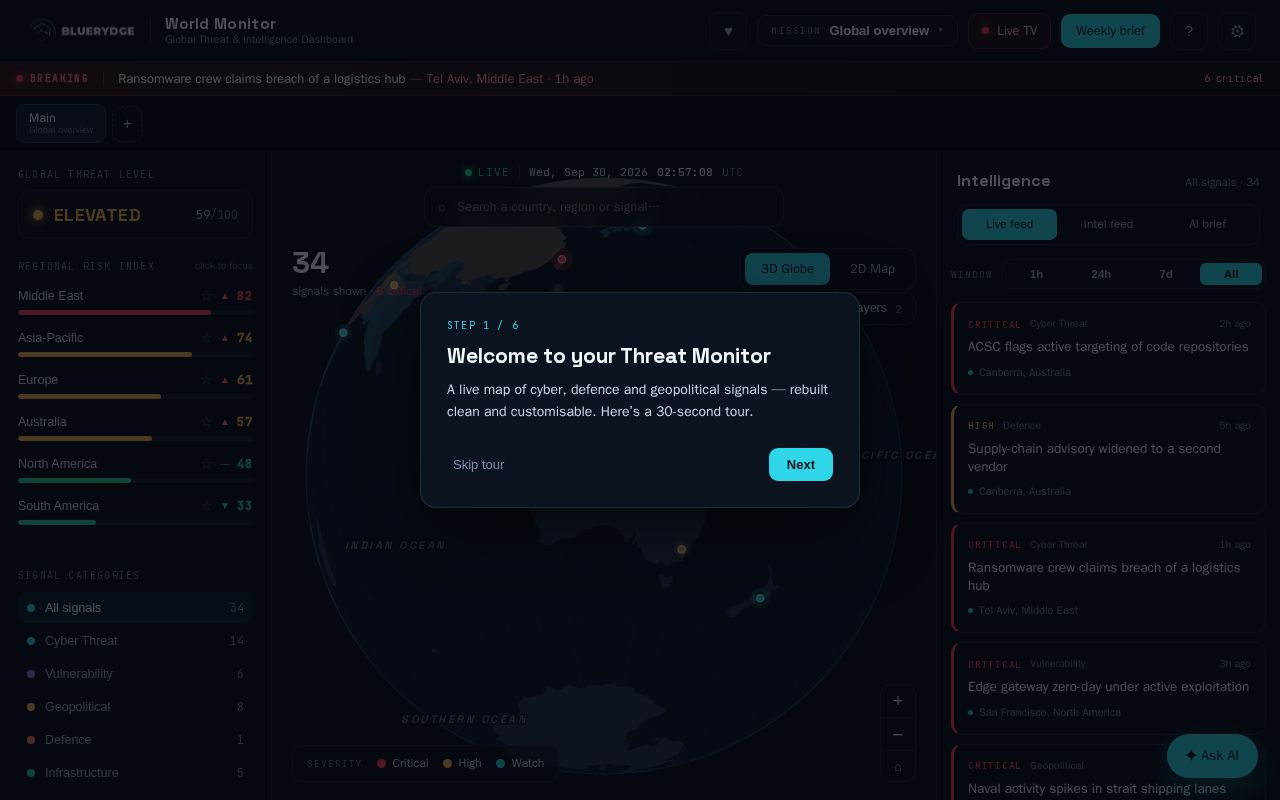Focus the Asia-Pacific region row
This screenshot has height=800, width=1280.
(135, 342)
